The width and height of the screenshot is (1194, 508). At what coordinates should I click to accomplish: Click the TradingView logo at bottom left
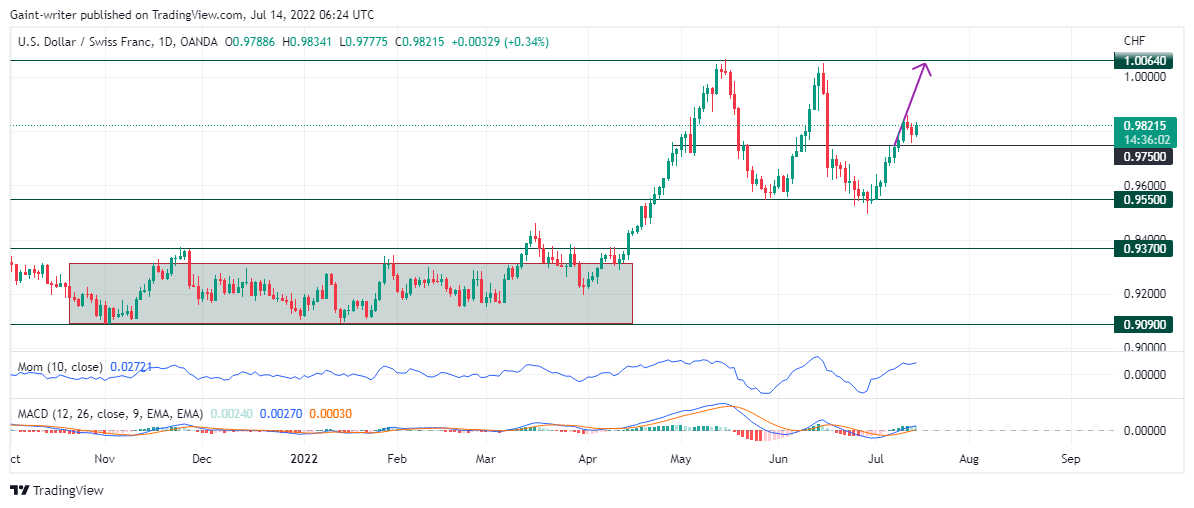pos(56,490)
